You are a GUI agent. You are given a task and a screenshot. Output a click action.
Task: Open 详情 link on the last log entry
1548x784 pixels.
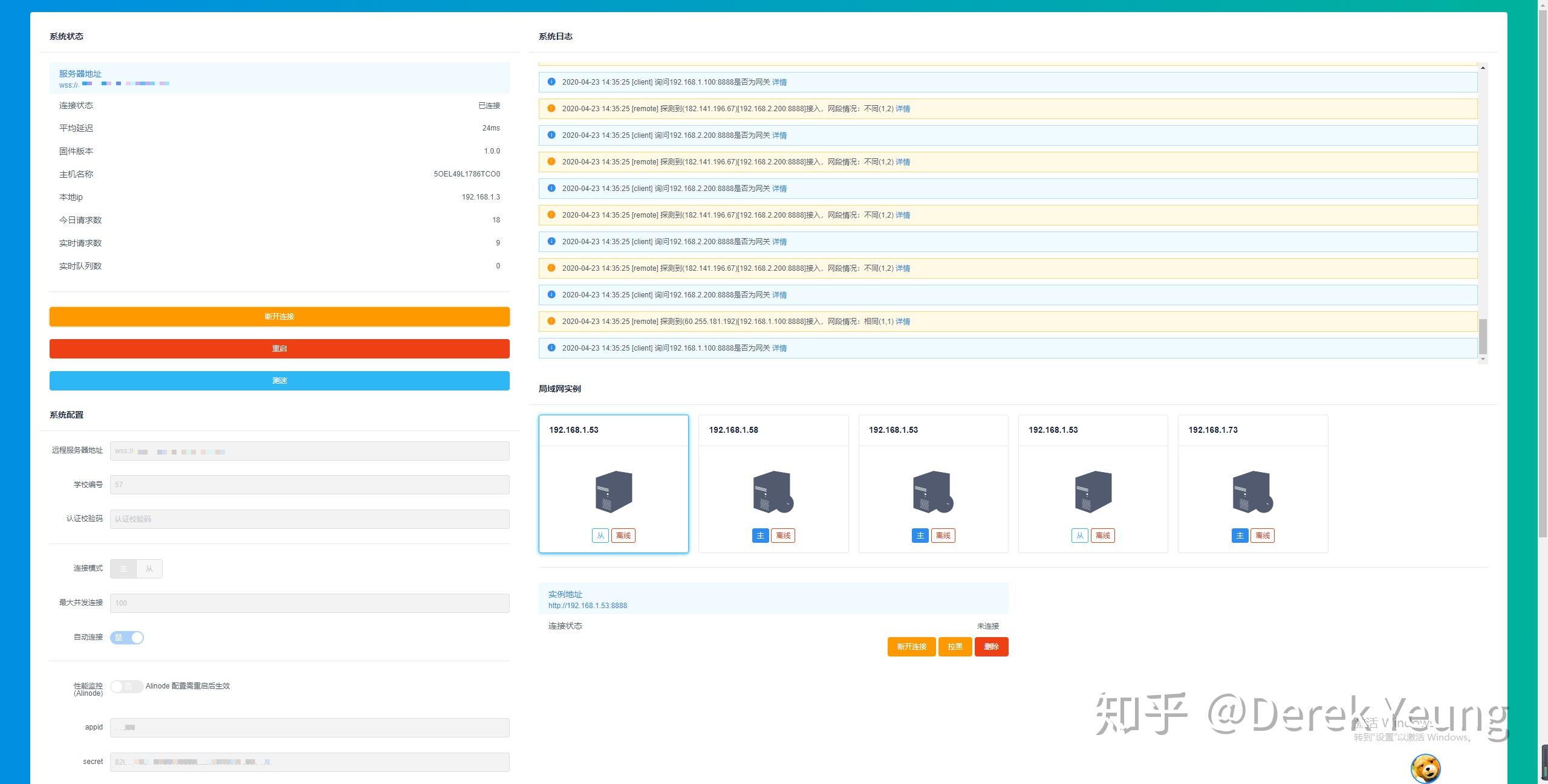tap(779, 348)
